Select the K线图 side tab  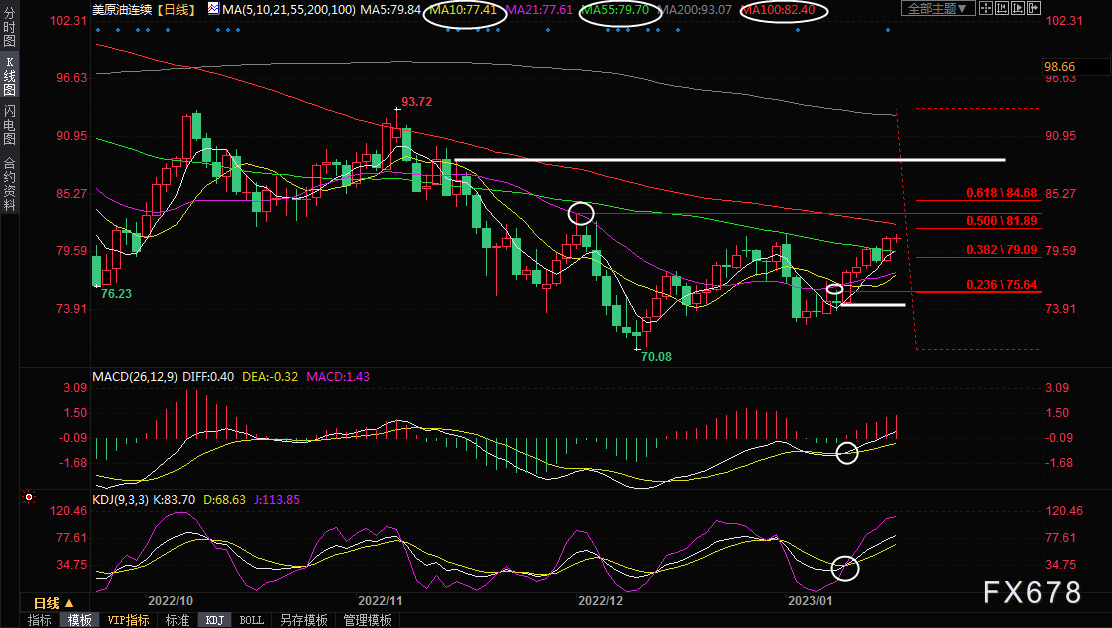(9, 76)
